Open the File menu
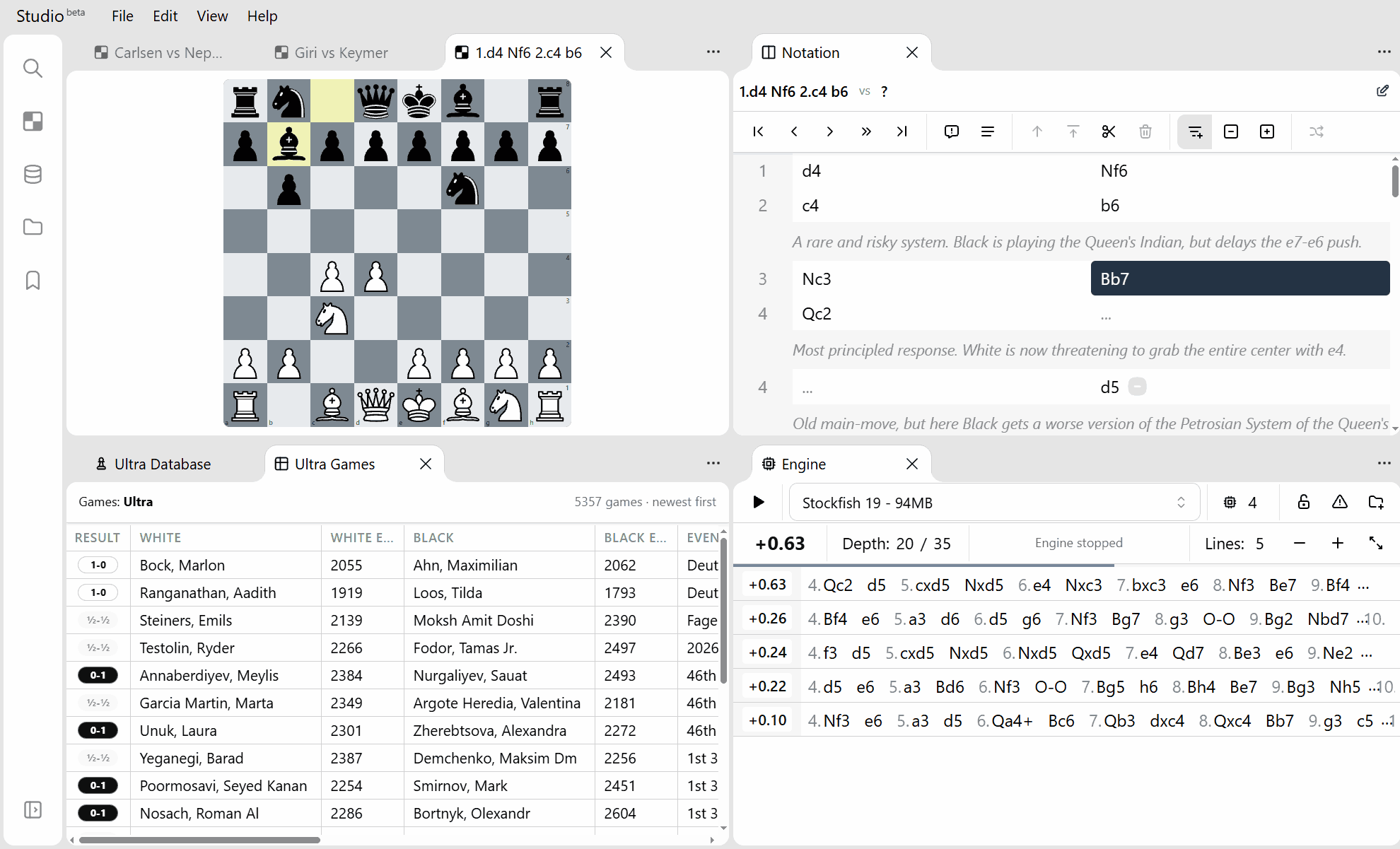 coord(122,16)
